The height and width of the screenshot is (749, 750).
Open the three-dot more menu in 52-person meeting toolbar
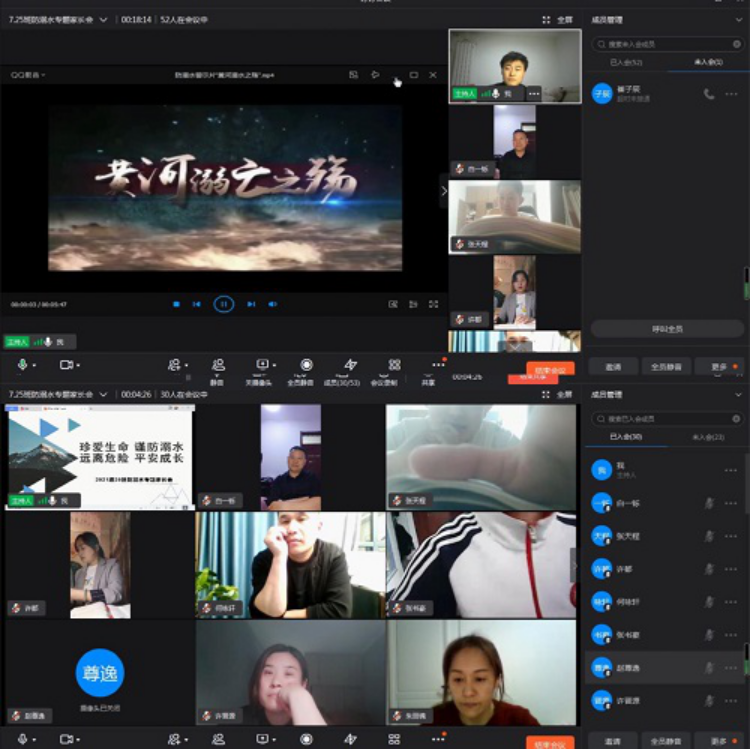tap(438, 365)
